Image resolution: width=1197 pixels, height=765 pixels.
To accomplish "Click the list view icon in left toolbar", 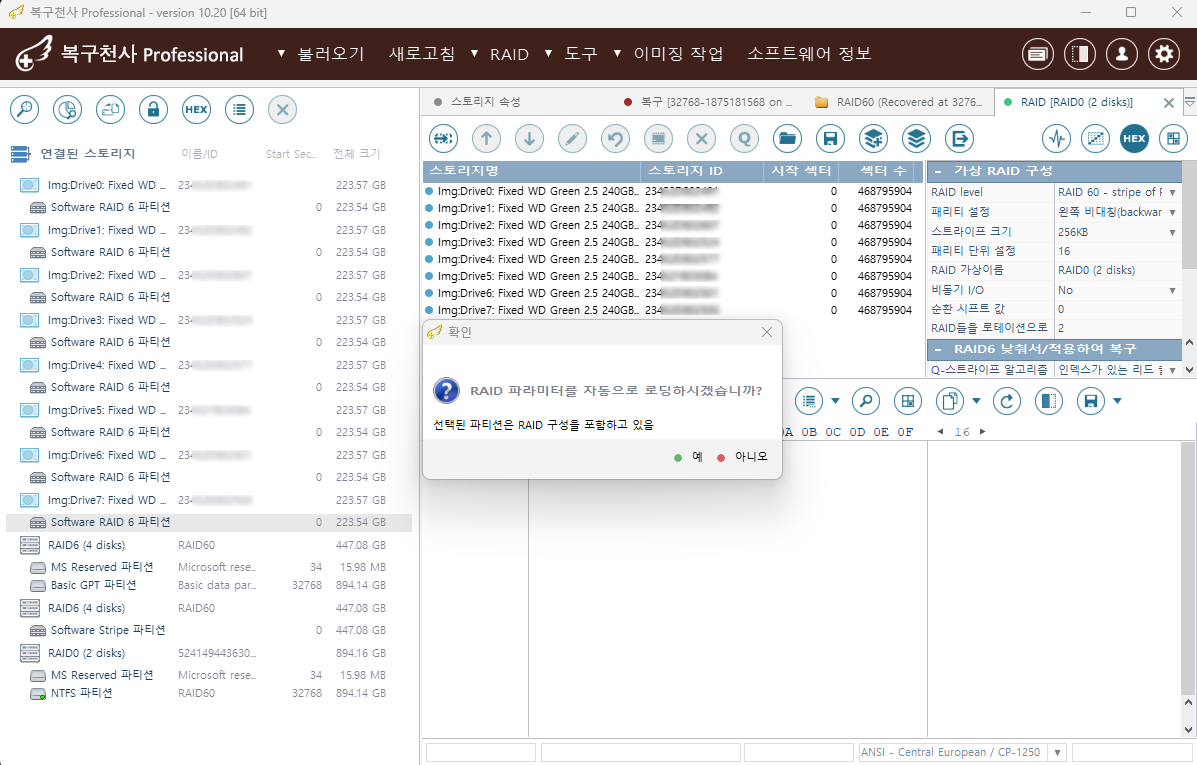I will point(240,110).
